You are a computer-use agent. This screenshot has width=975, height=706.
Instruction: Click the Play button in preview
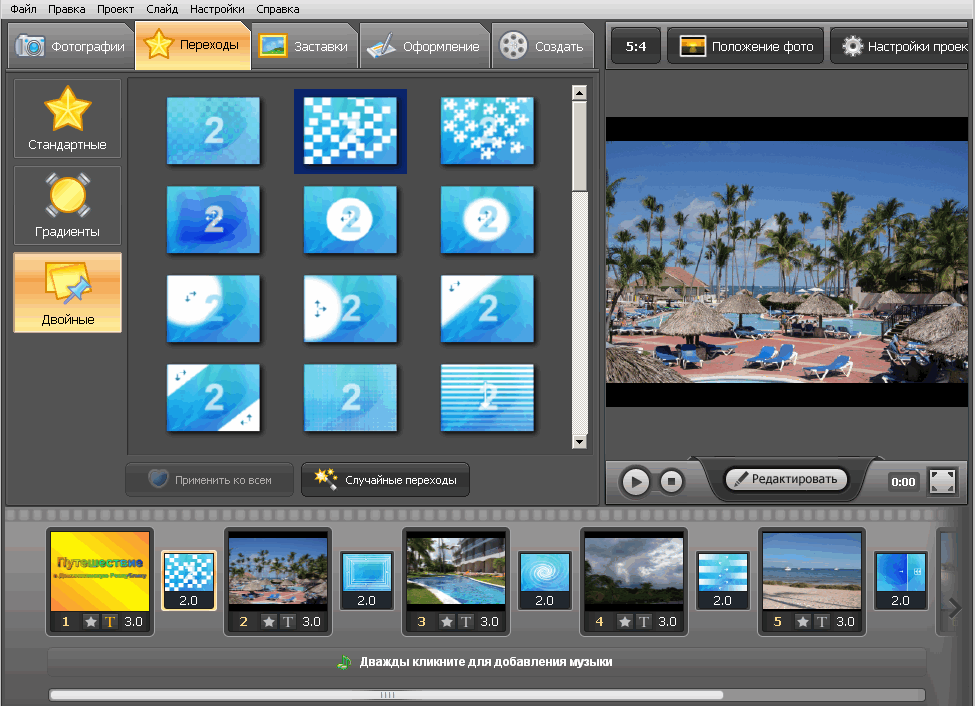click(x=635, y=482)
